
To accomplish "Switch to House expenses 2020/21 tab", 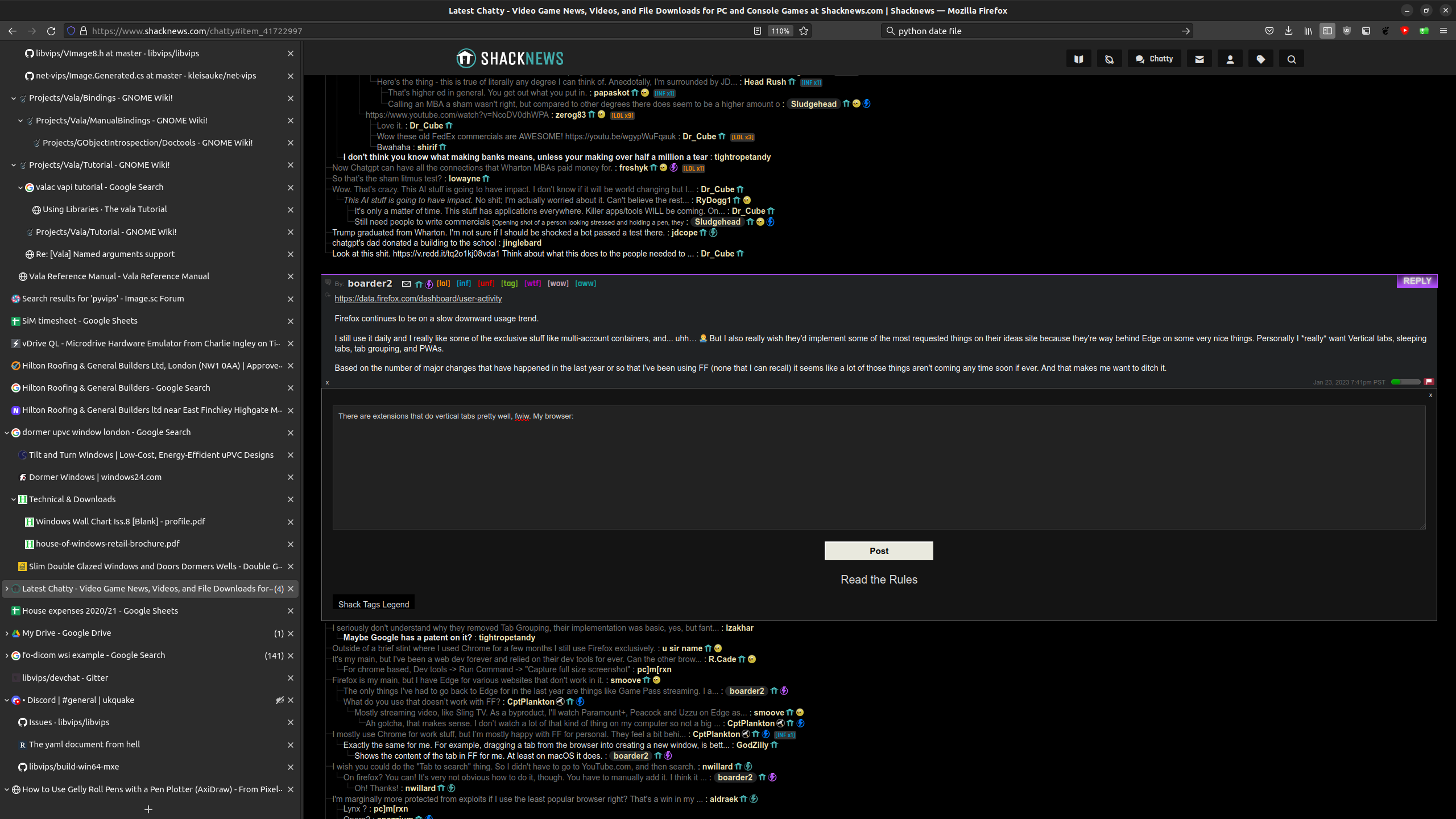I will pos(150,611).
